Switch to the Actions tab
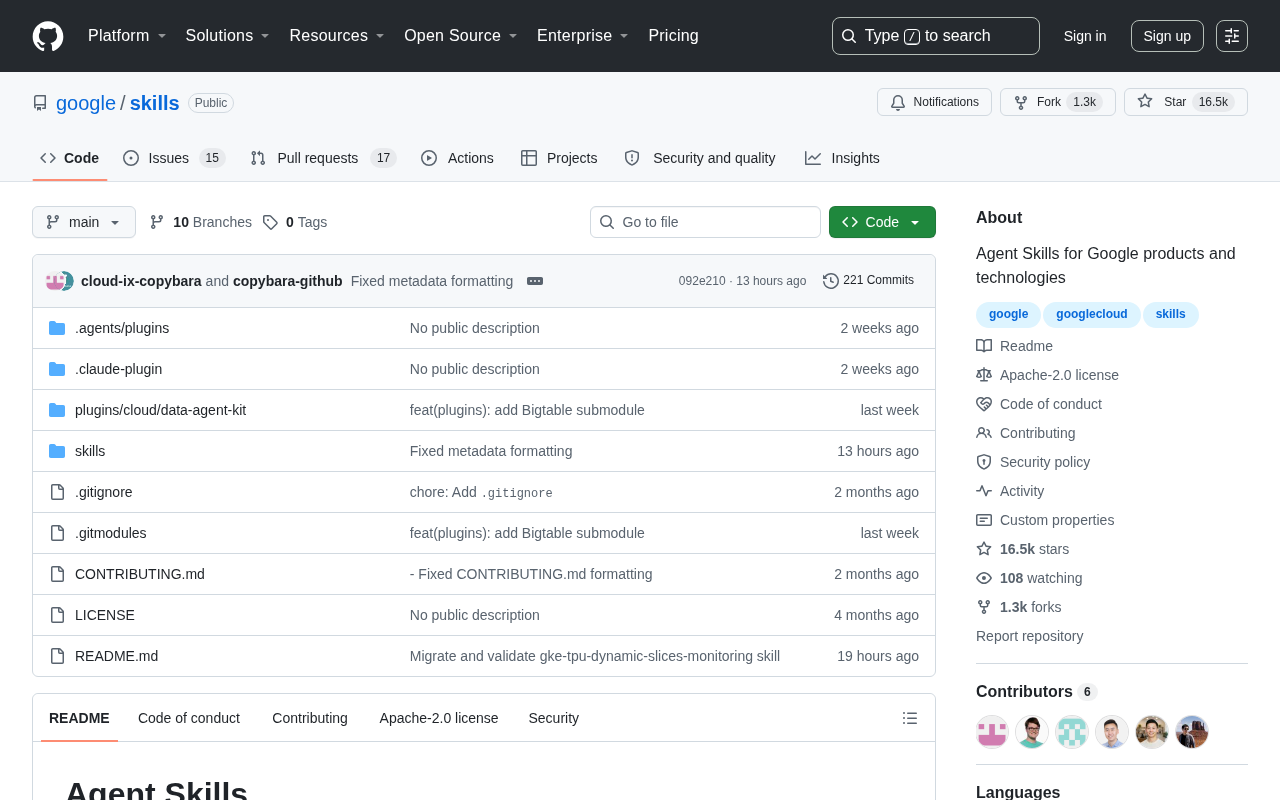 click(457, 158)
